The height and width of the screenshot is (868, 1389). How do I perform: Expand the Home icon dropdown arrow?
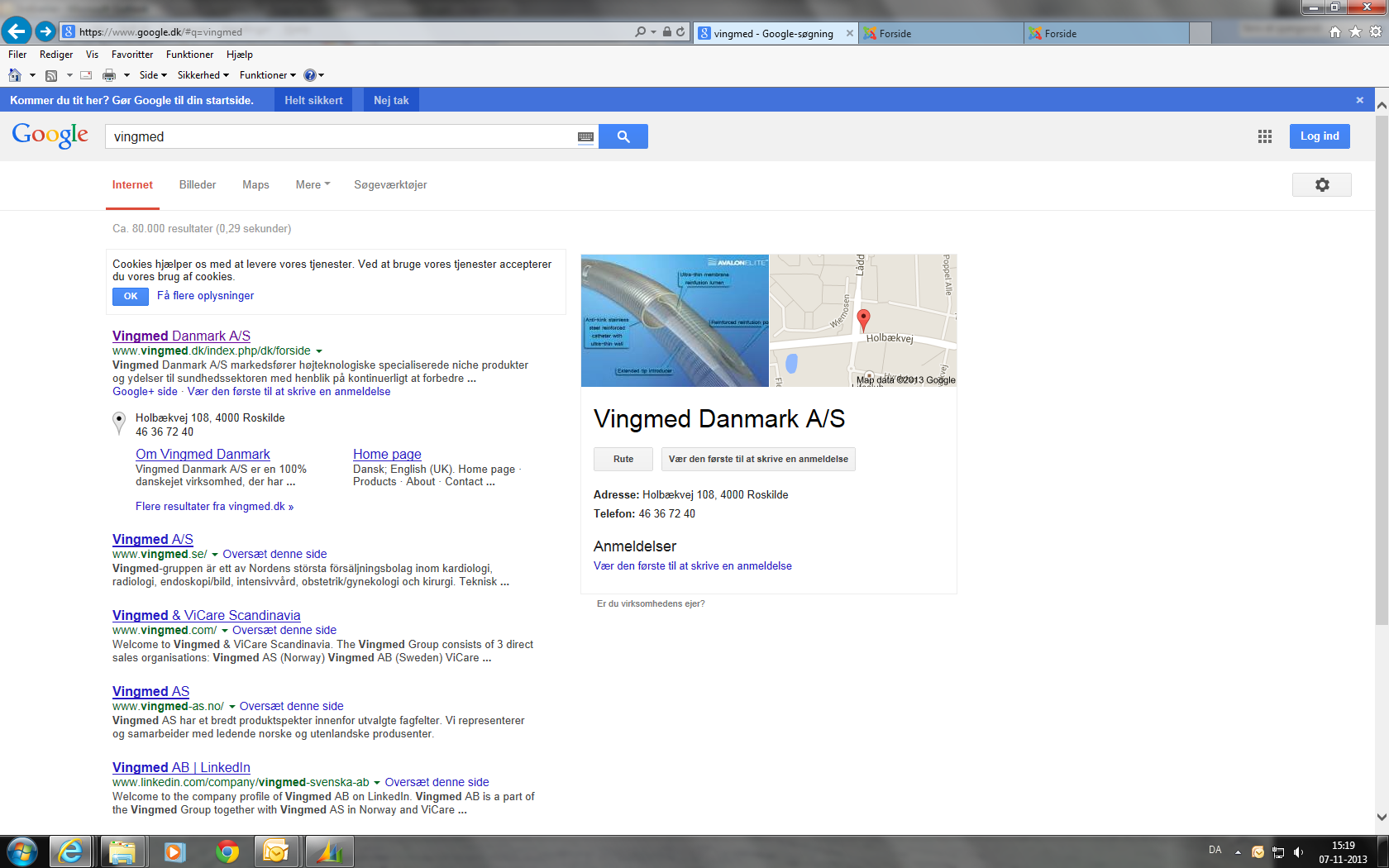[32, 75]
